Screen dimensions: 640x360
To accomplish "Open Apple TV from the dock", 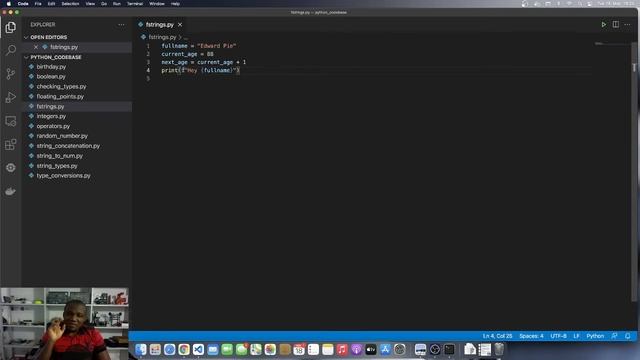I will coord(371,349).
